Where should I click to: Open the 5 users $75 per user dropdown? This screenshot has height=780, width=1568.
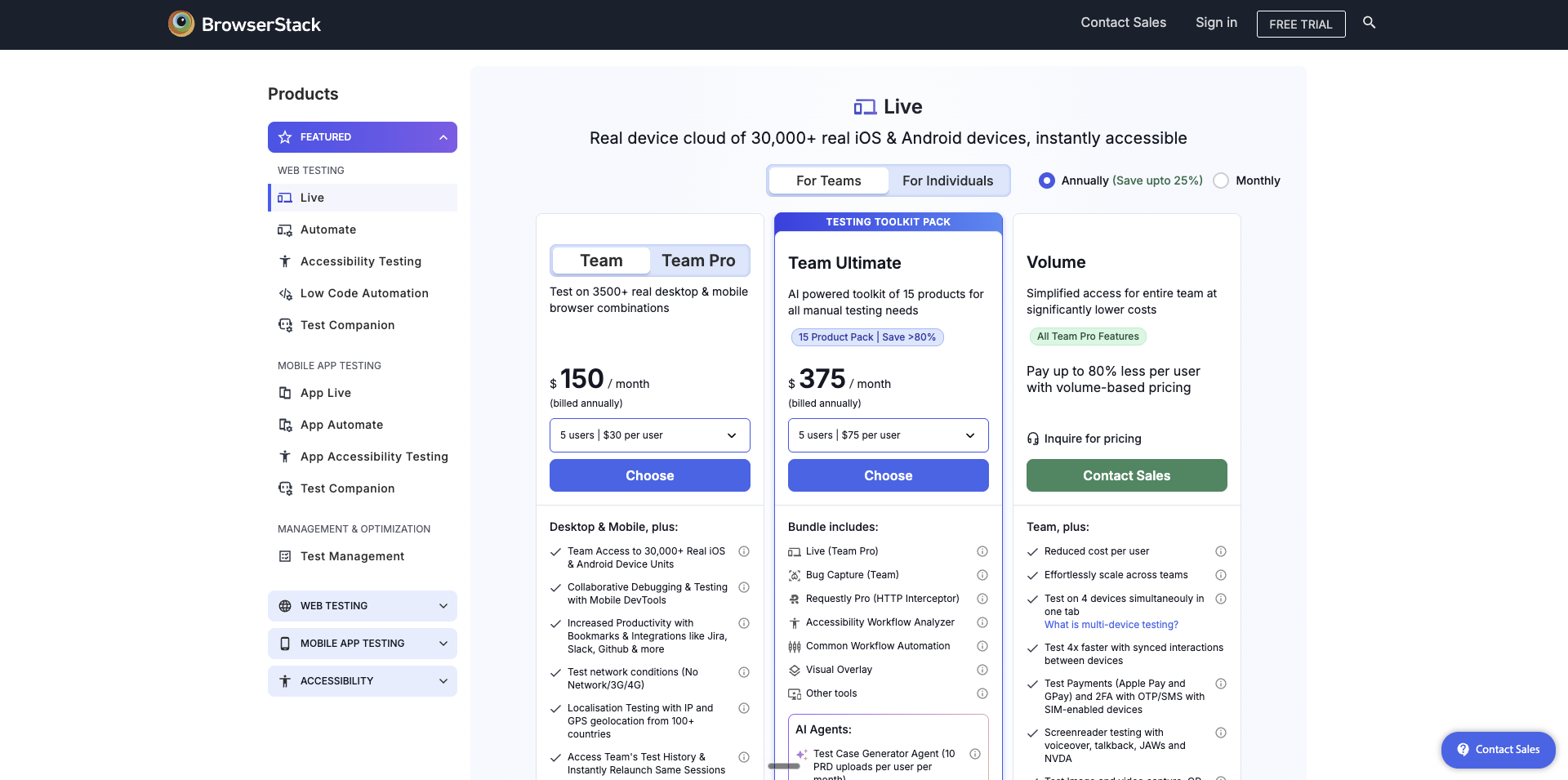889,435
